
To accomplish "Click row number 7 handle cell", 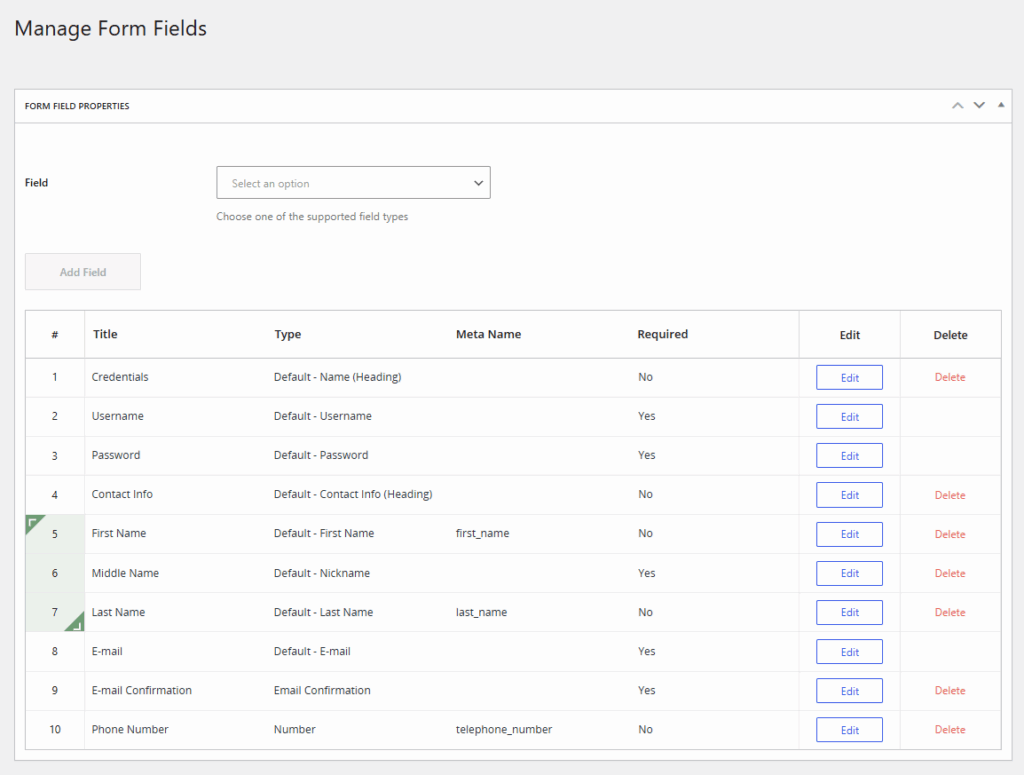I will (55, 612).
